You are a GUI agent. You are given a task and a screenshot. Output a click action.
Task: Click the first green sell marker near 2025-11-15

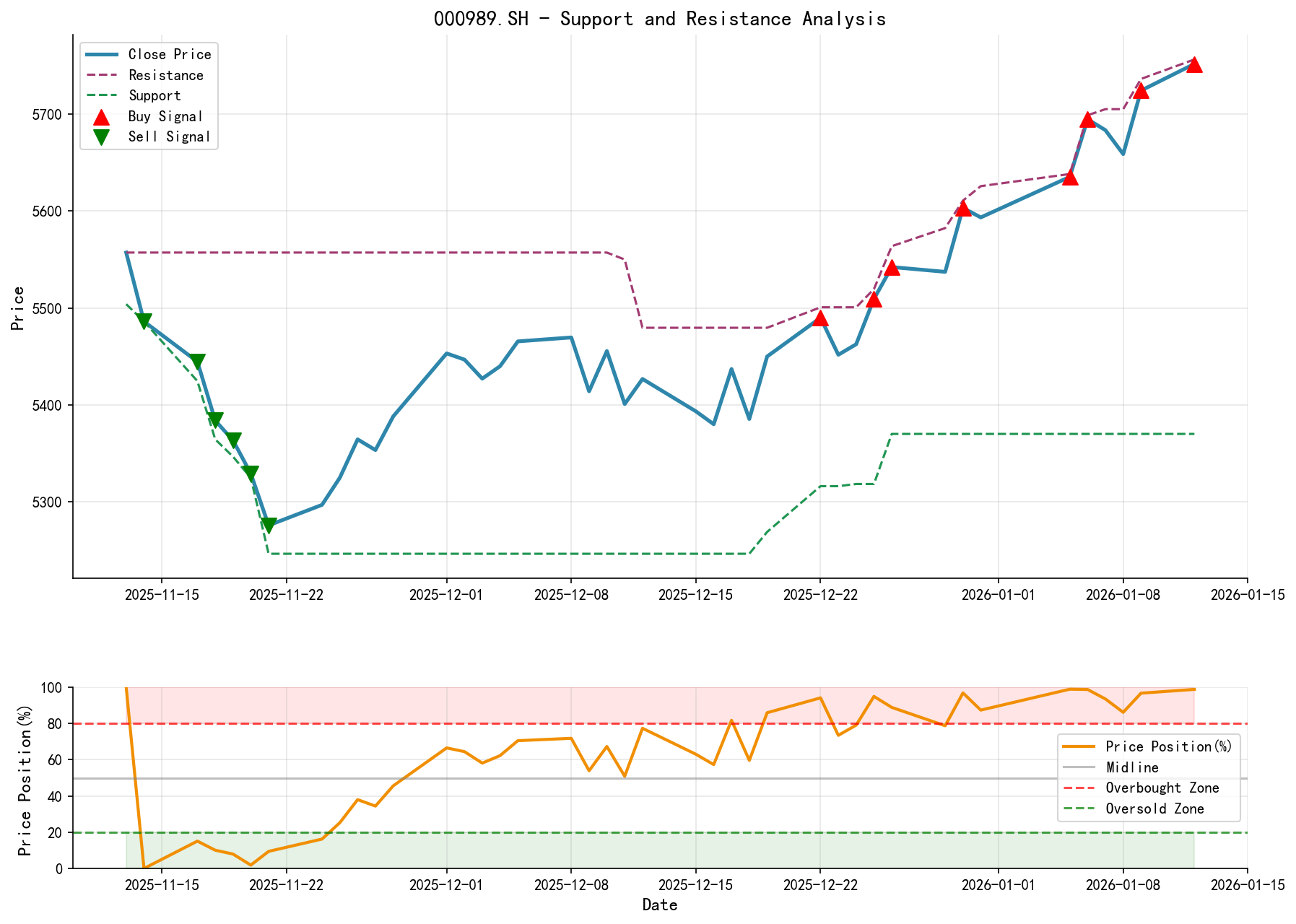click(144, 318)
